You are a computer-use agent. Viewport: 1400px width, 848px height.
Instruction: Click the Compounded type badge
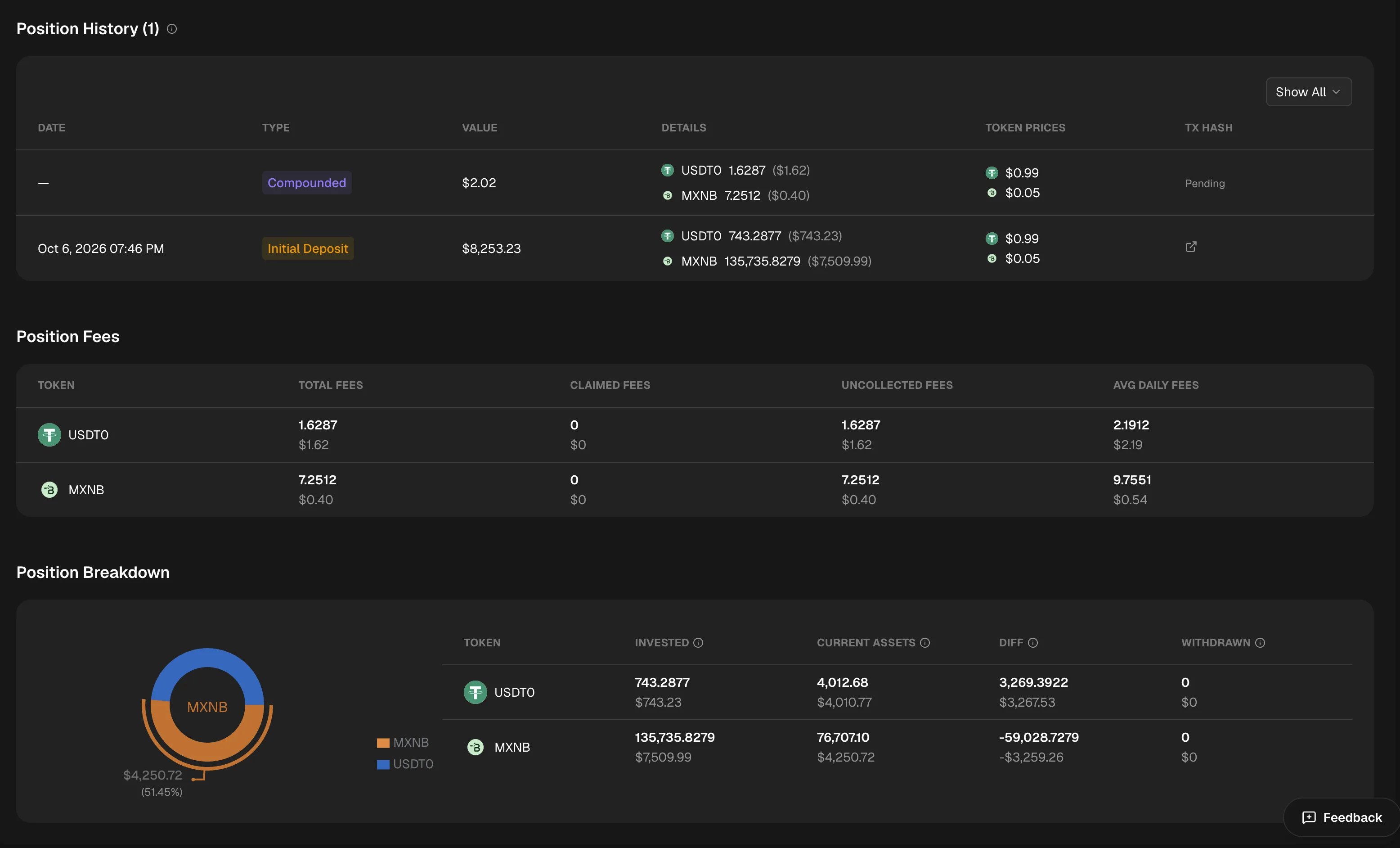[x=307, y=183]
